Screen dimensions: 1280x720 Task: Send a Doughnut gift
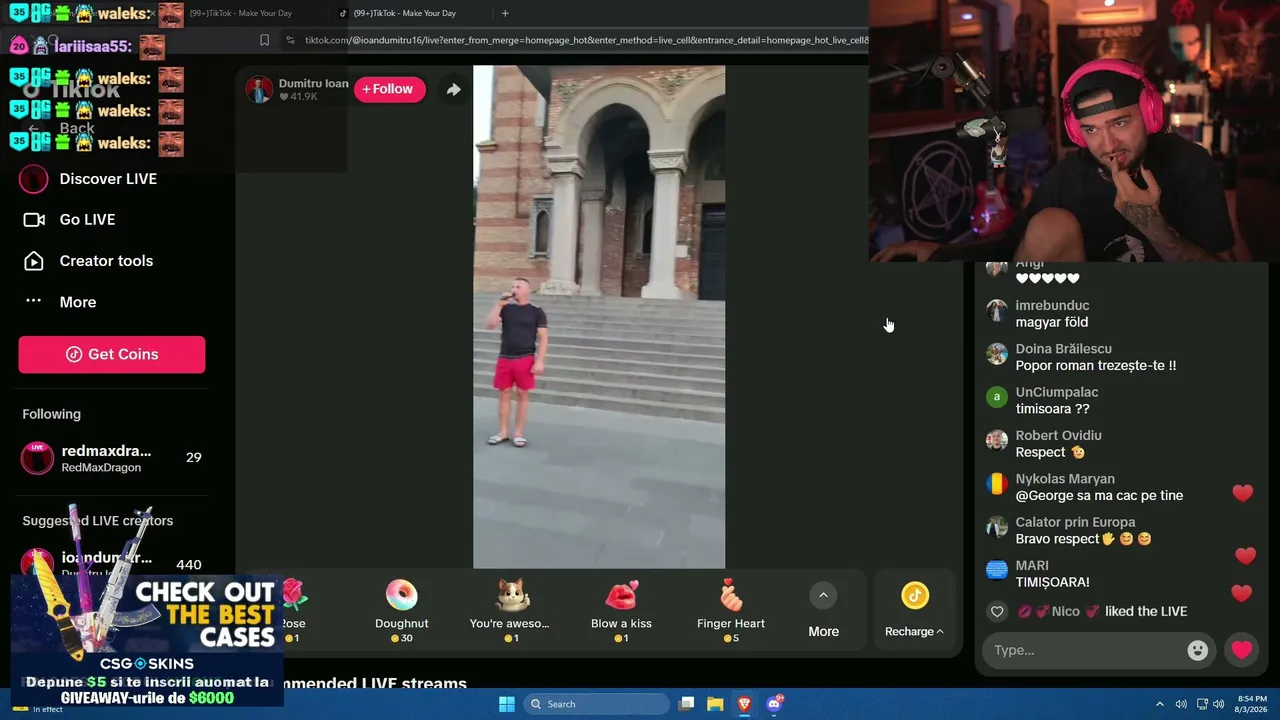[402, 611]
